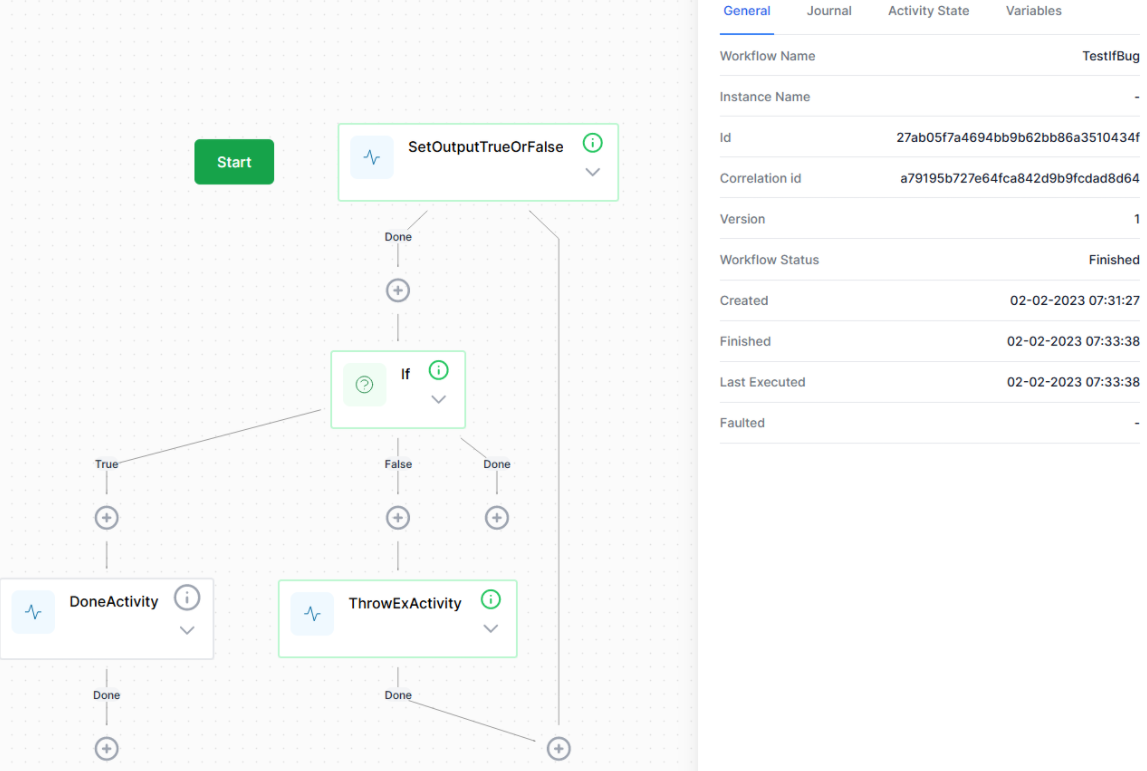
Task: Click the green Start button
Action: tap(234, 162)
